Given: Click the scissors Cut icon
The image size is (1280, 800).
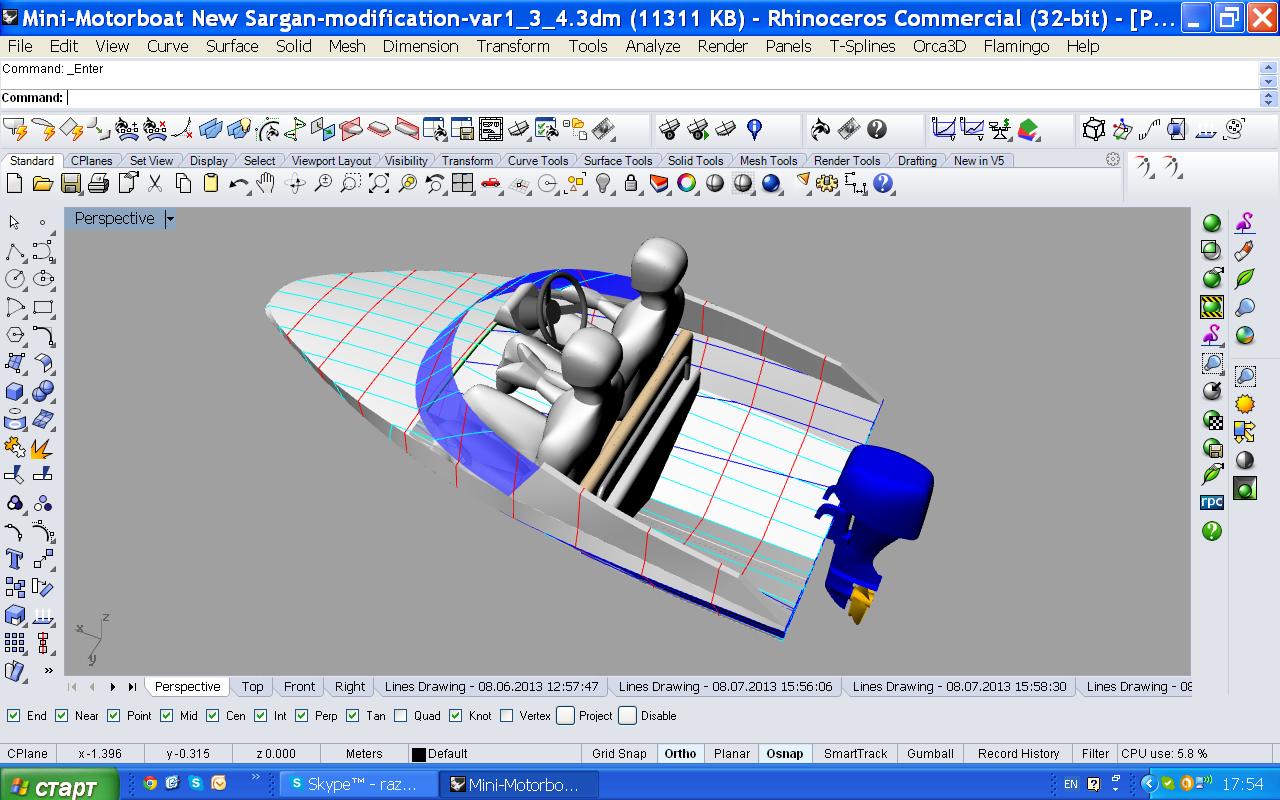Looking at the screenshot, I should pyautogui.click(x=155, y=183).
